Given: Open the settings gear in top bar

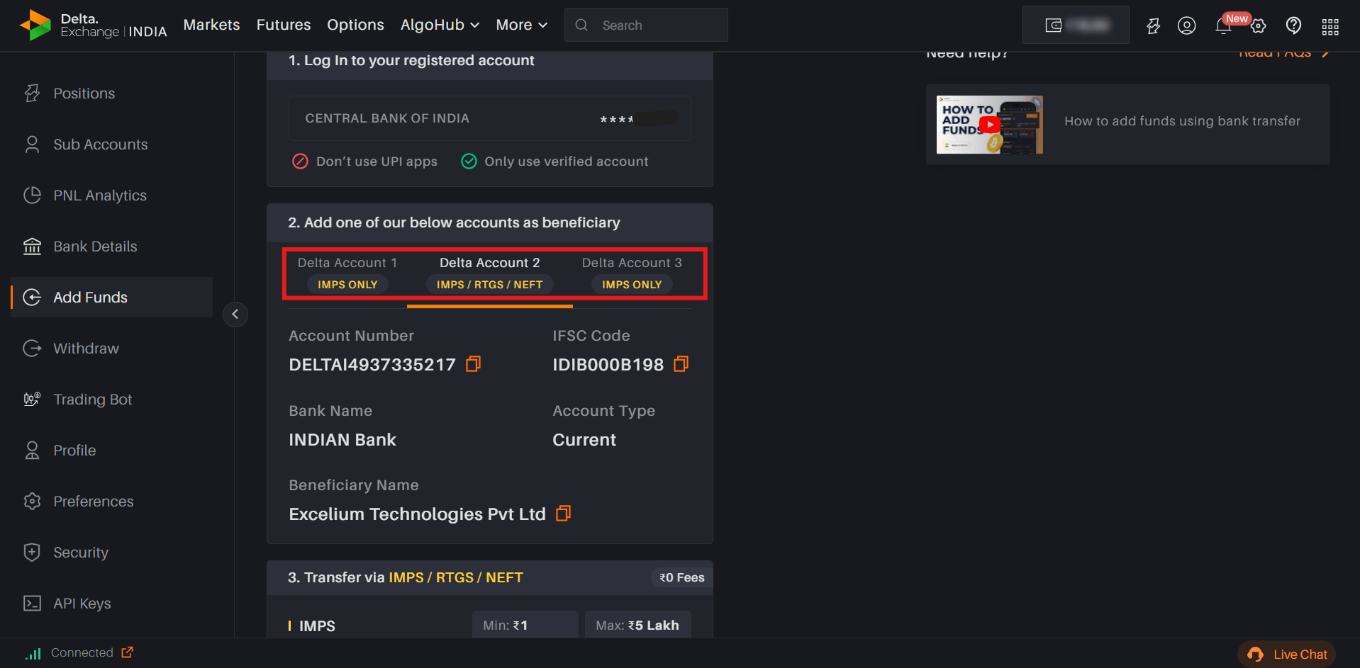Looking at the screenshot, I should coord(1259,26).
